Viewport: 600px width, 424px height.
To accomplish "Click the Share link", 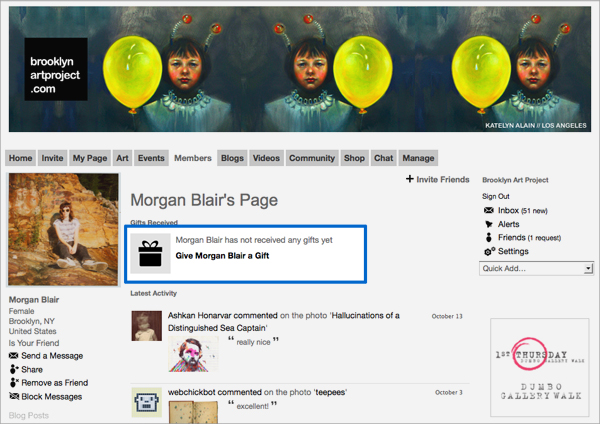I will (32, 370).
